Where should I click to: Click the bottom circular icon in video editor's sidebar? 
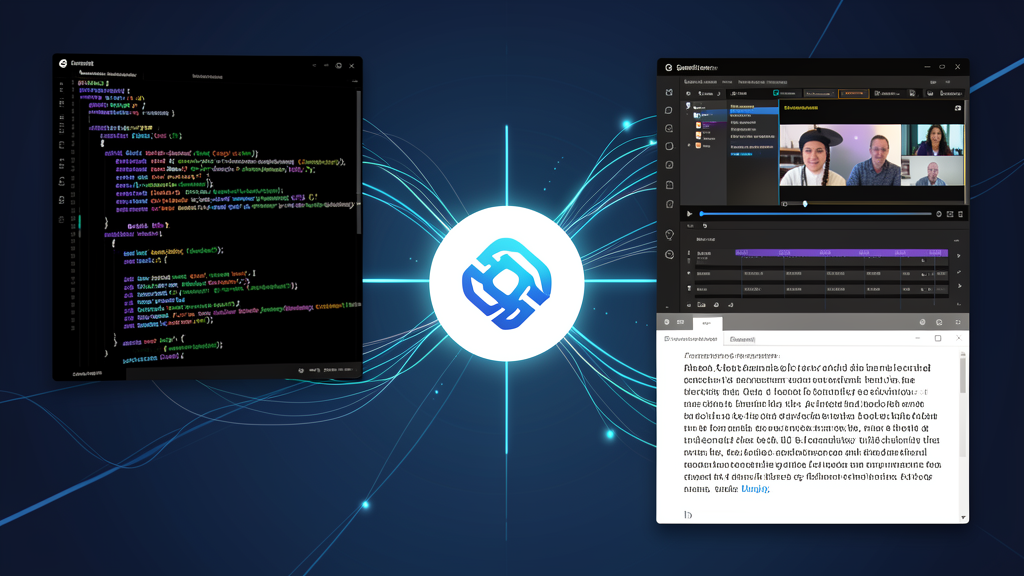point(669,255)
